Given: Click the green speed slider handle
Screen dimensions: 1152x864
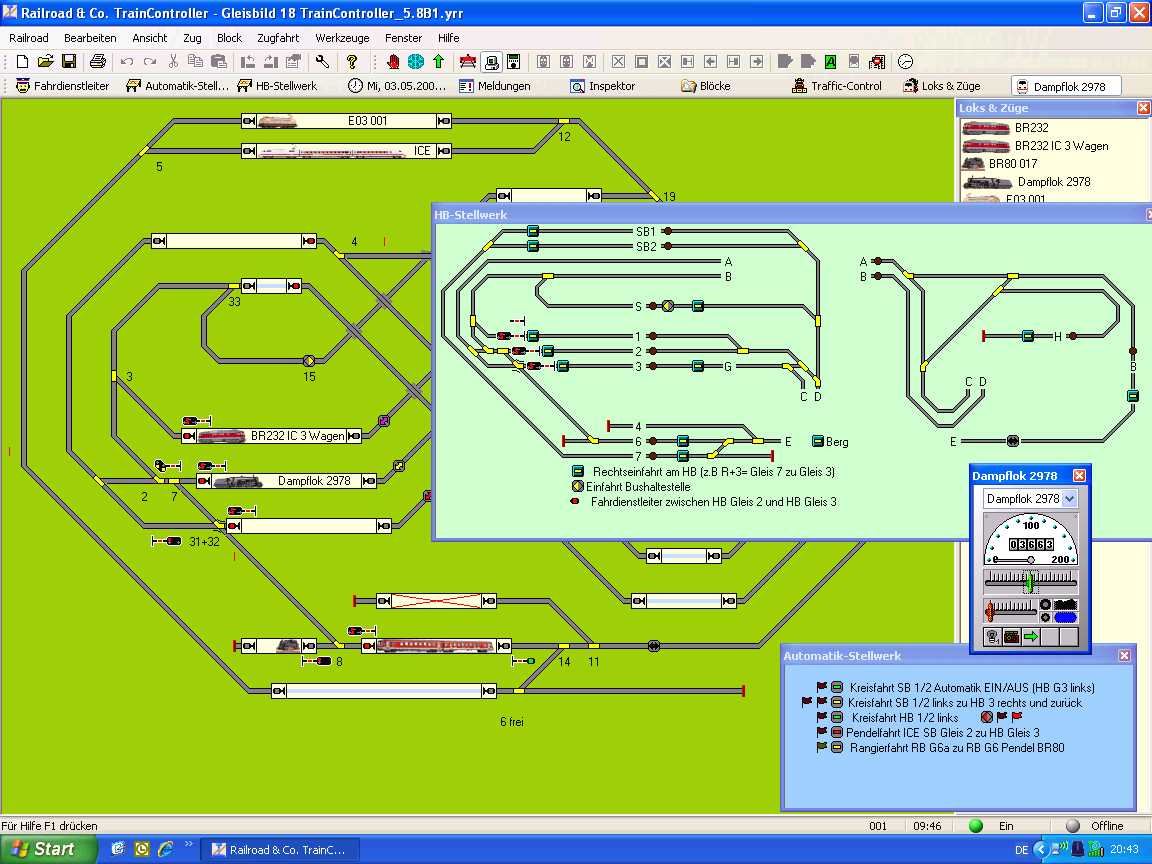Looking at the screenshot, I should coord(1027,581).
